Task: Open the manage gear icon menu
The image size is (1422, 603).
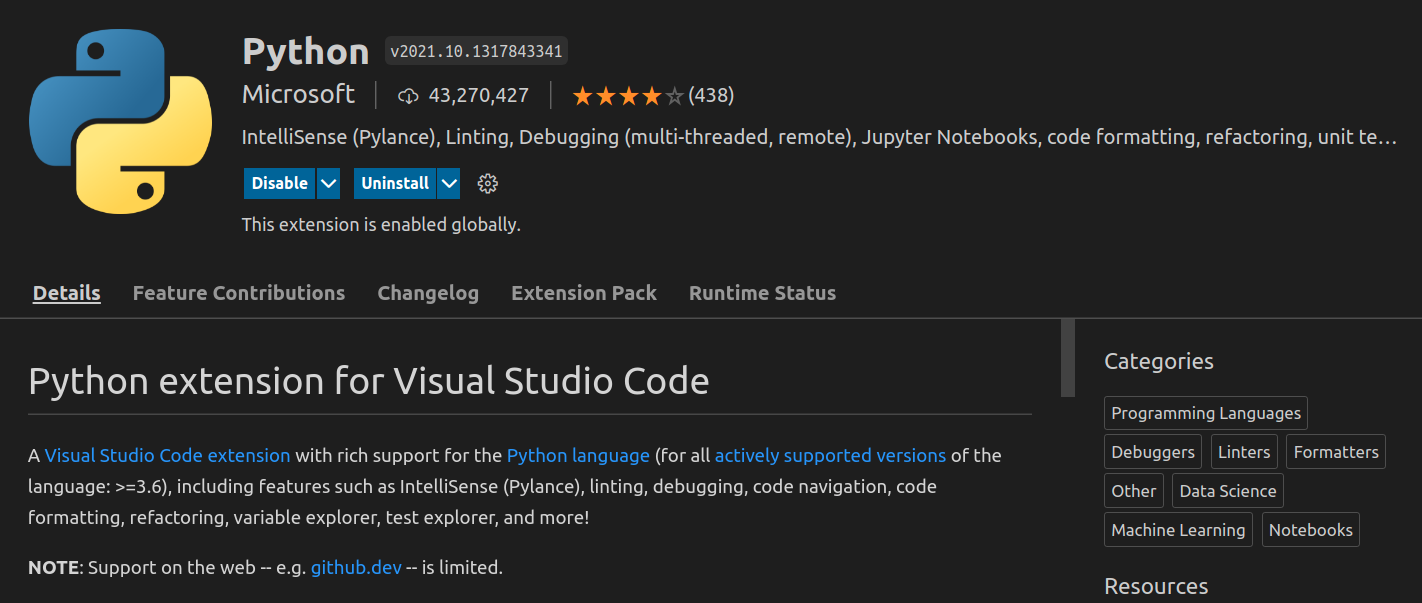Action: pyautogui.click(x=488, y=184)
